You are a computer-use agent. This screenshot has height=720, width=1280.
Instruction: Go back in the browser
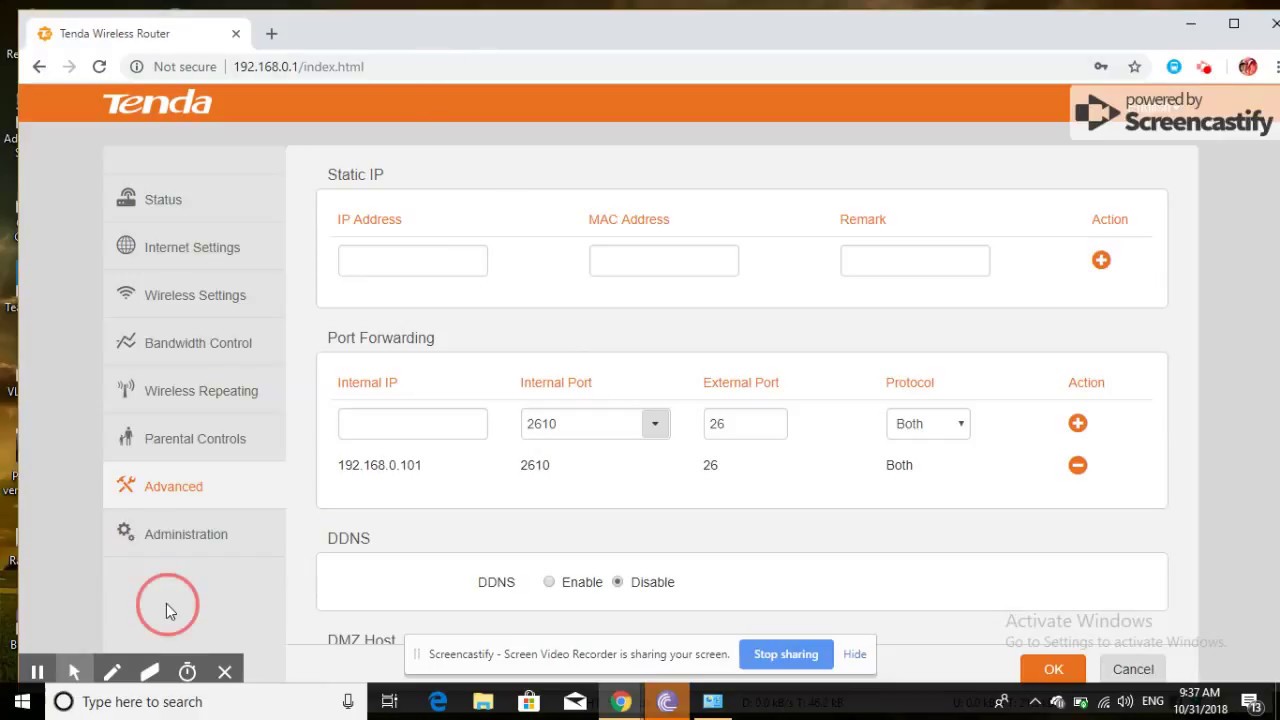[x=39, y=66]
